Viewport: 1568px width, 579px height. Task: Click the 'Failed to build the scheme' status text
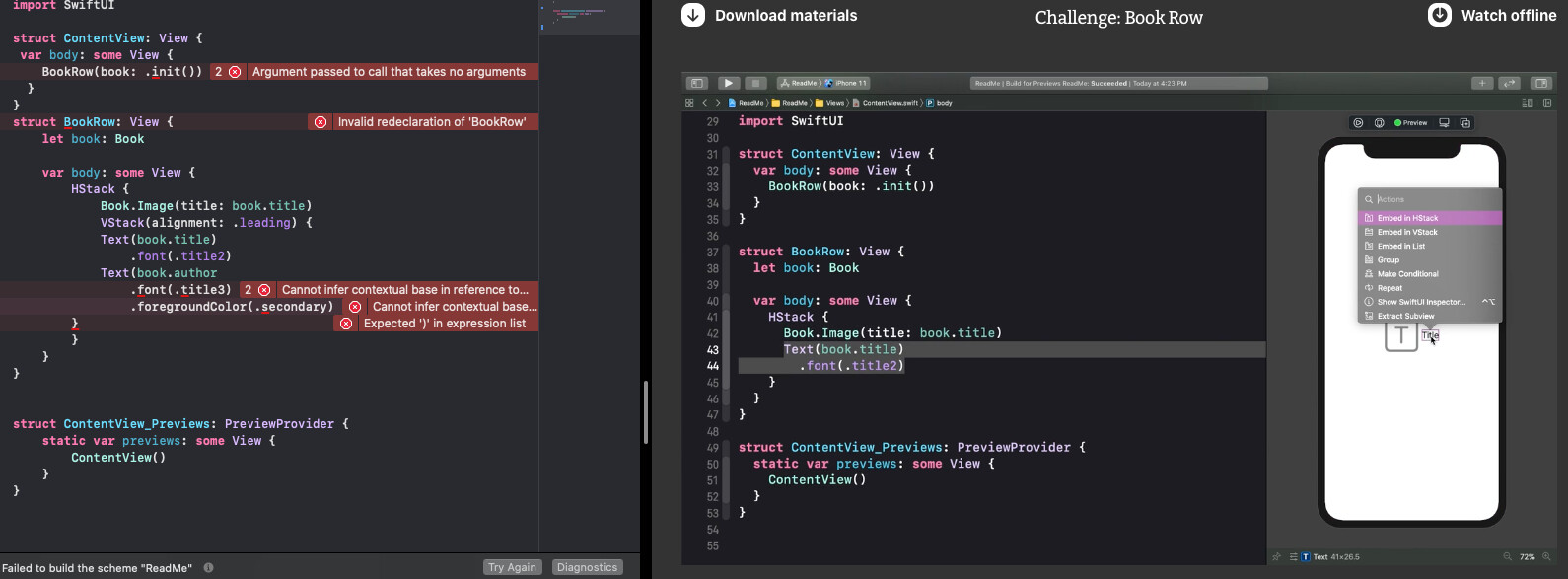(x=98, y=568)
